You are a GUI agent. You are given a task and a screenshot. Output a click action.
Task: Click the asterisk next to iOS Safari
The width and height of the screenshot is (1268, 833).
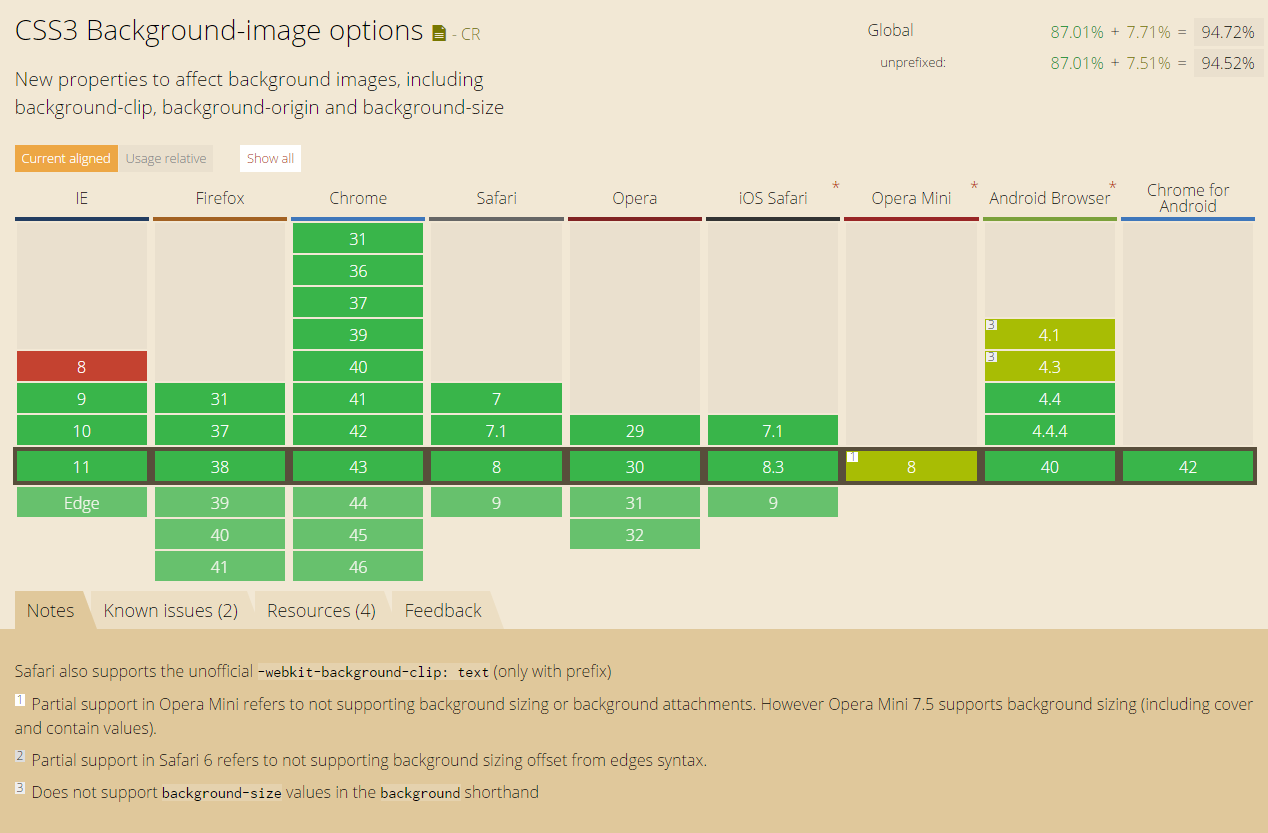[835, 187]
